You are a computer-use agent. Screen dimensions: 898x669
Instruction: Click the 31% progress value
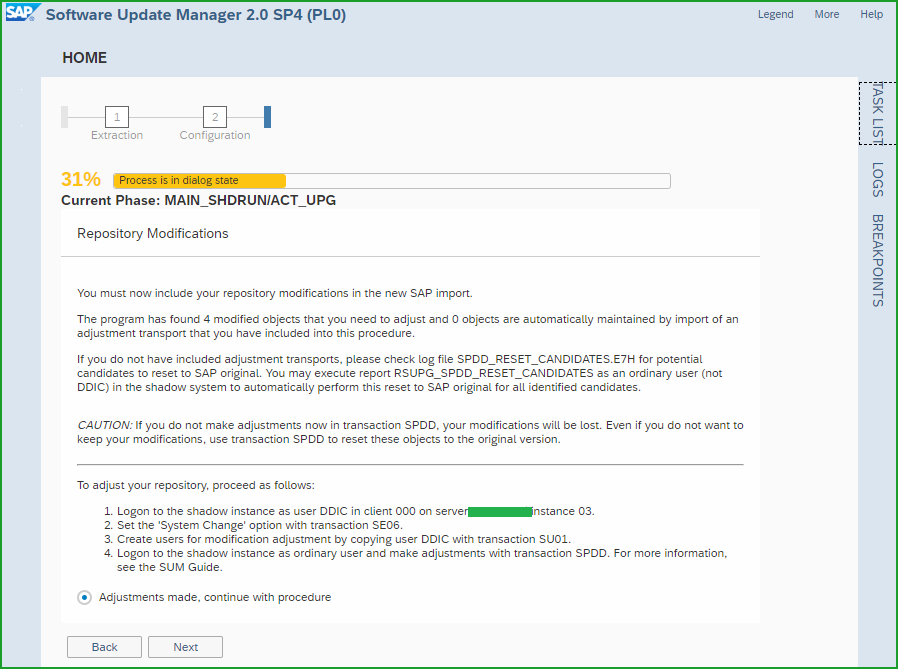(81, 179)
